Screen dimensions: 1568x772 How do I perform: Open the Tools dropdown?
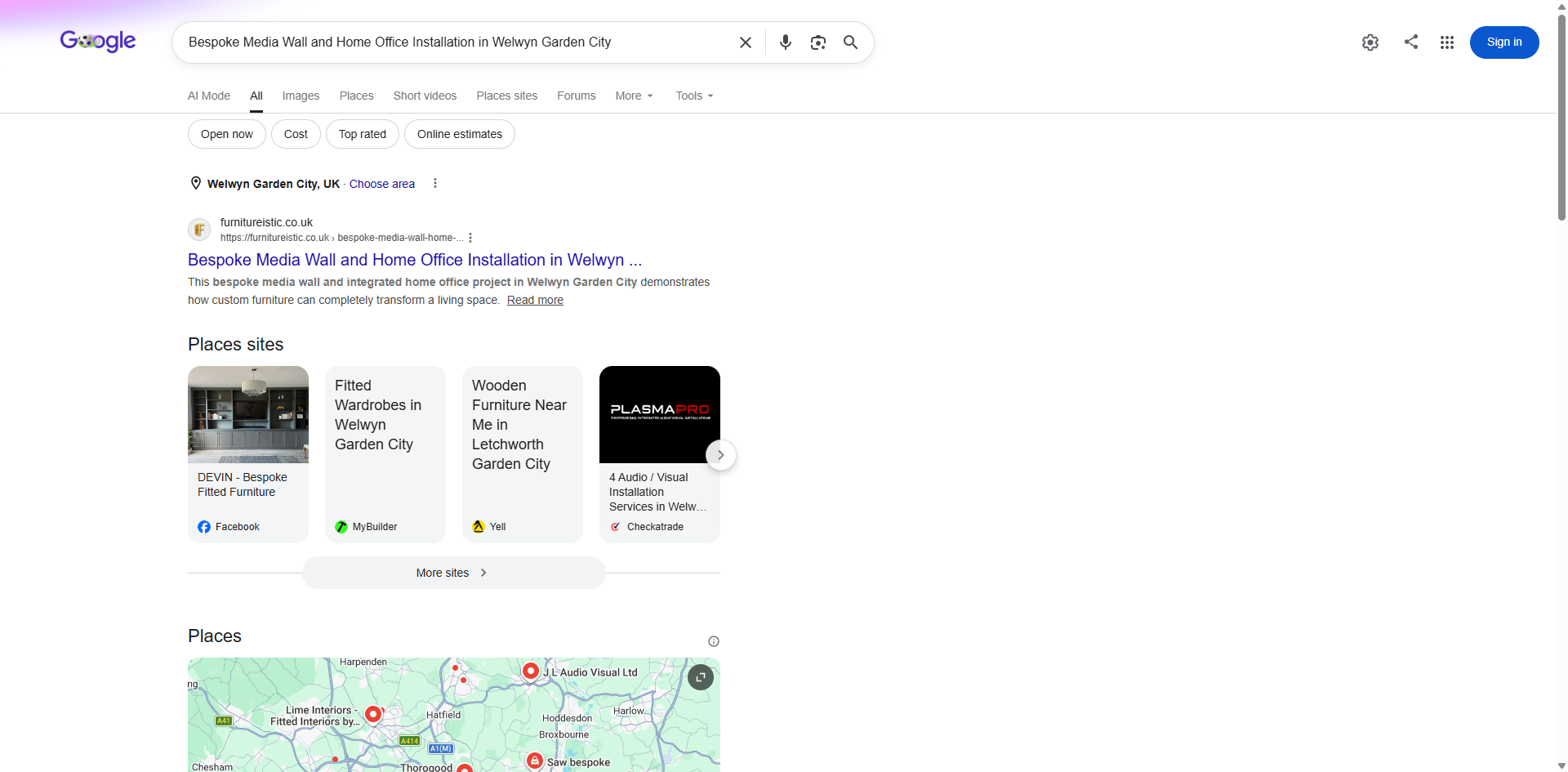tap(695, 96)
